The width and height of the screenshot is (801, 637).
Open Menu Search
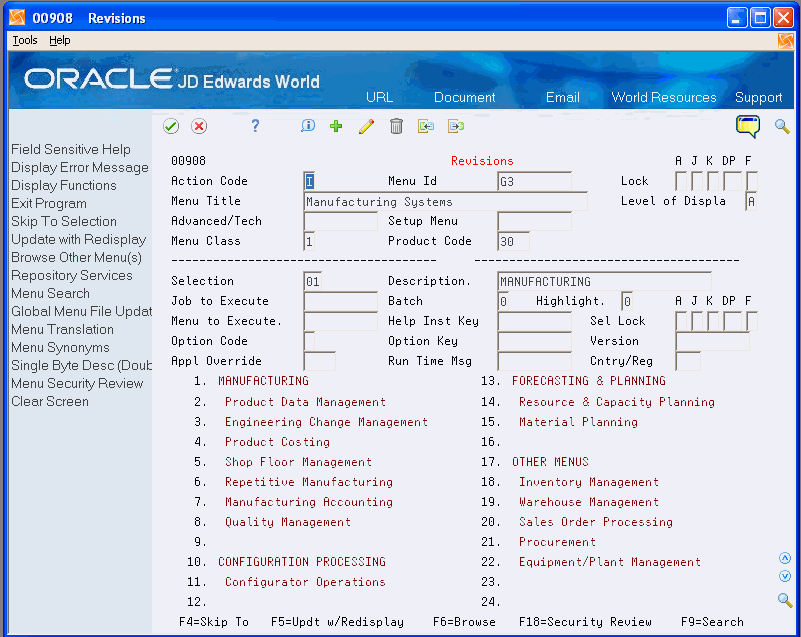pos(51,293)
